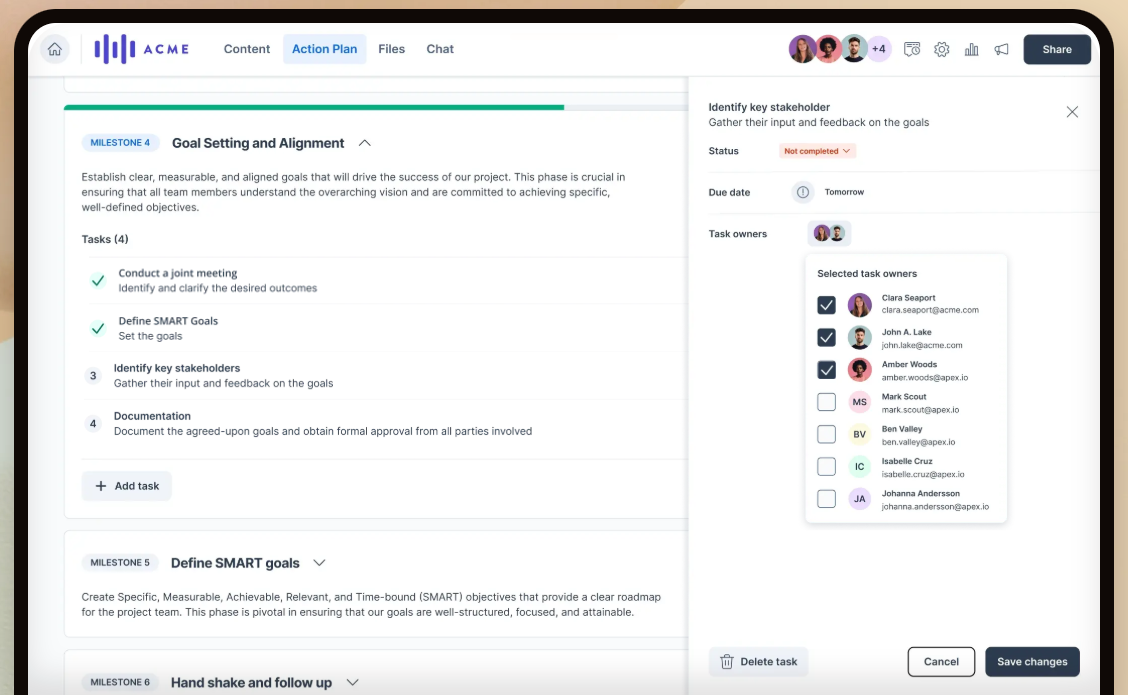Uncheck John A. Lake as task owner

pos(827,337)
